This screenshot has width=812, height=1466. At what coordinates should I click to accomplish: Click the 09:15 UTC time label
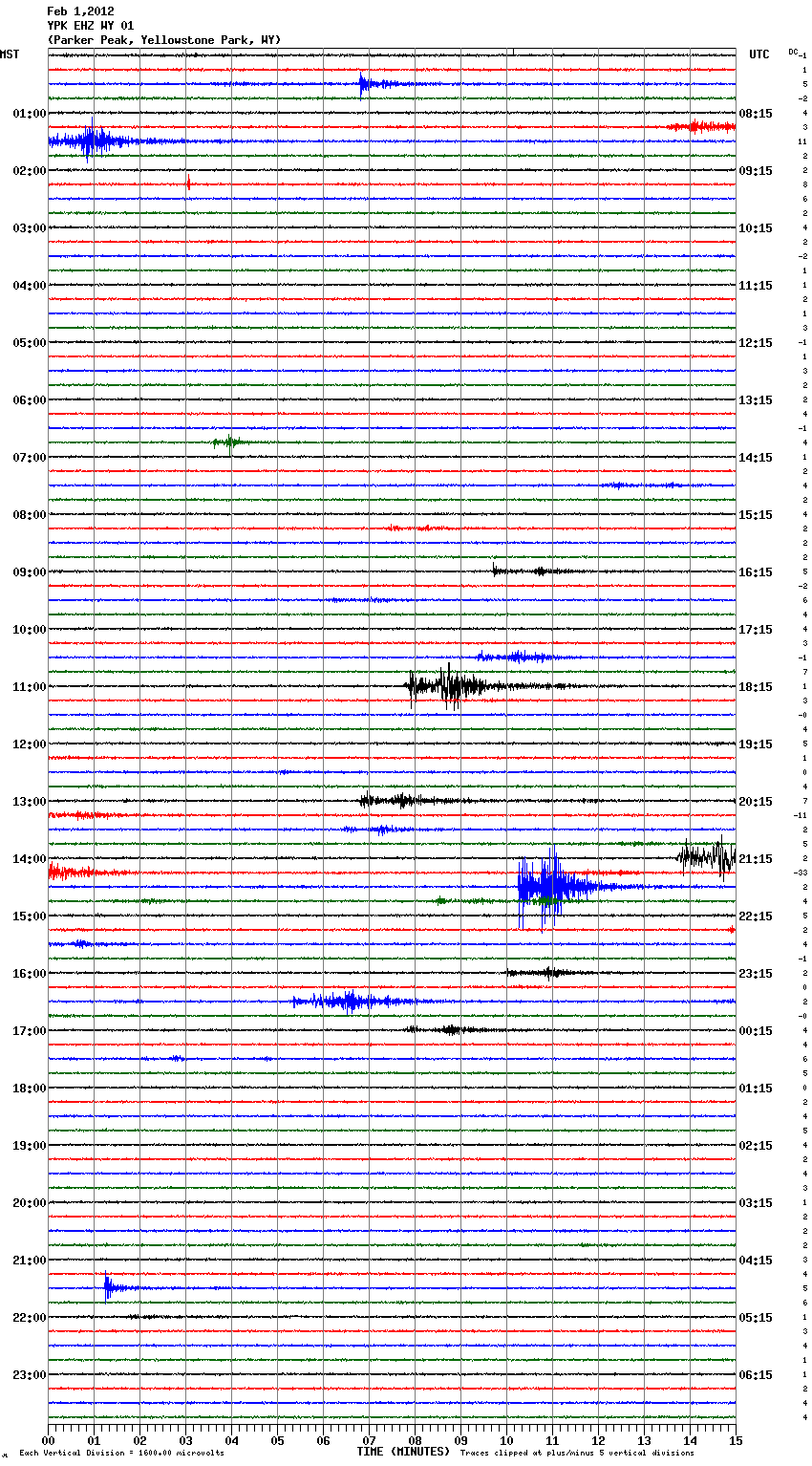click(756, 171)
